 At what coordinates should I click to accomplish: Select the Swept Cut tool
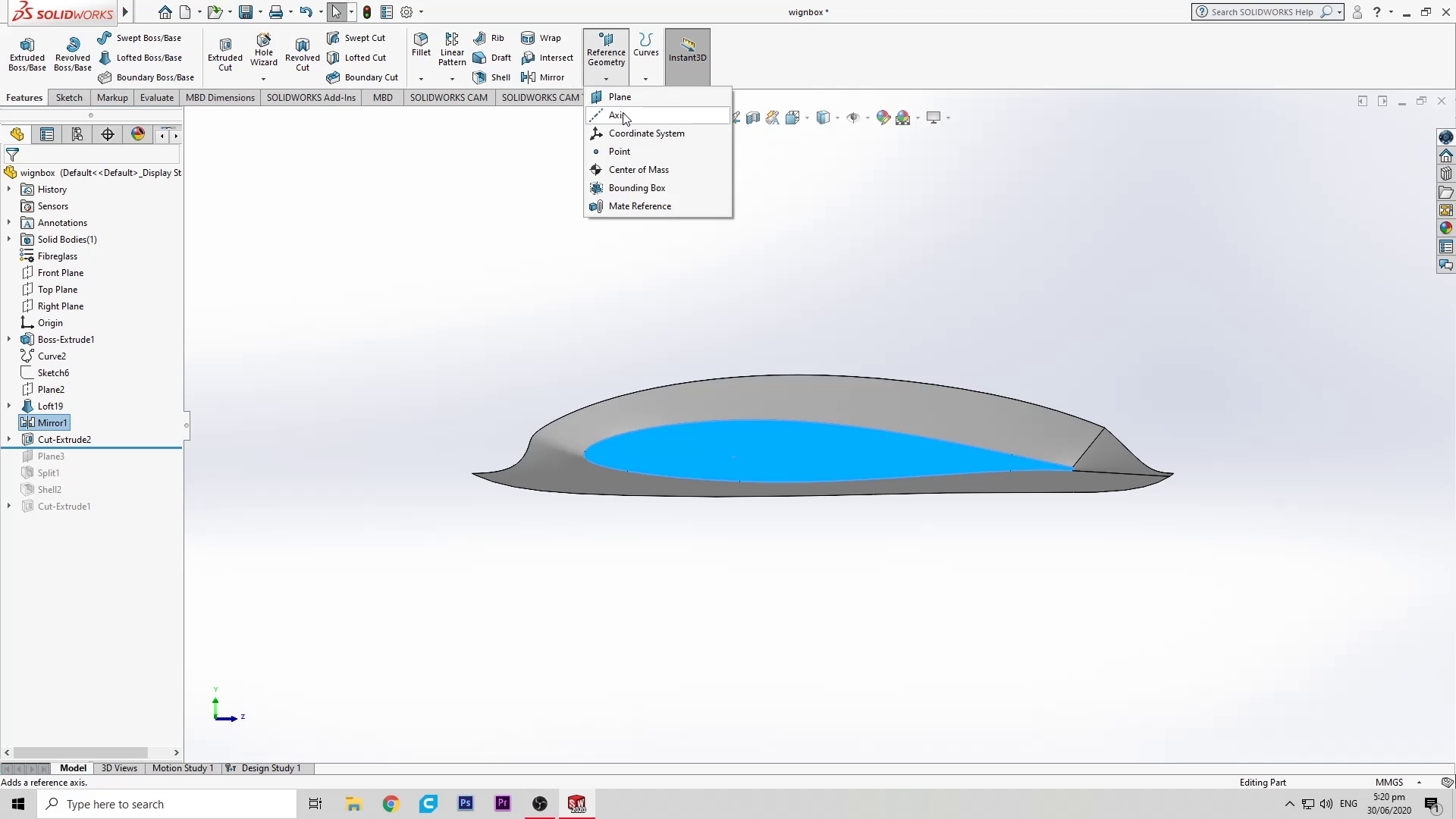click(356, 38)
